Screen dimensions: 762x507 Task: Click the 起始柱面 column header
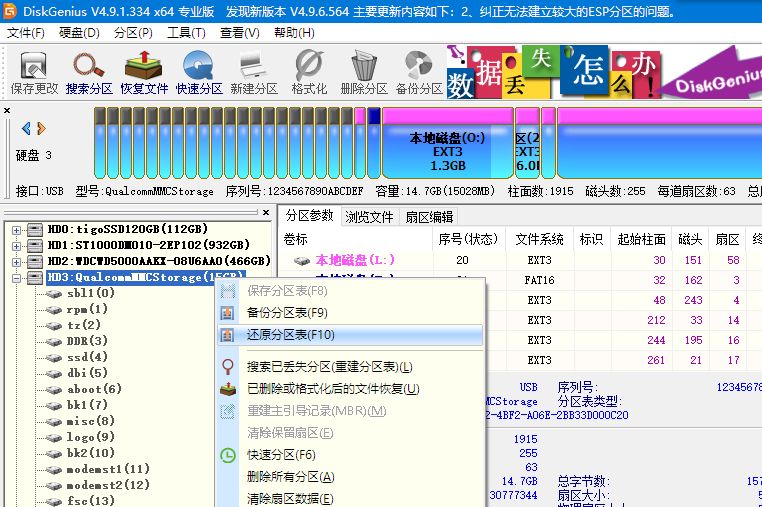[641, 239]
